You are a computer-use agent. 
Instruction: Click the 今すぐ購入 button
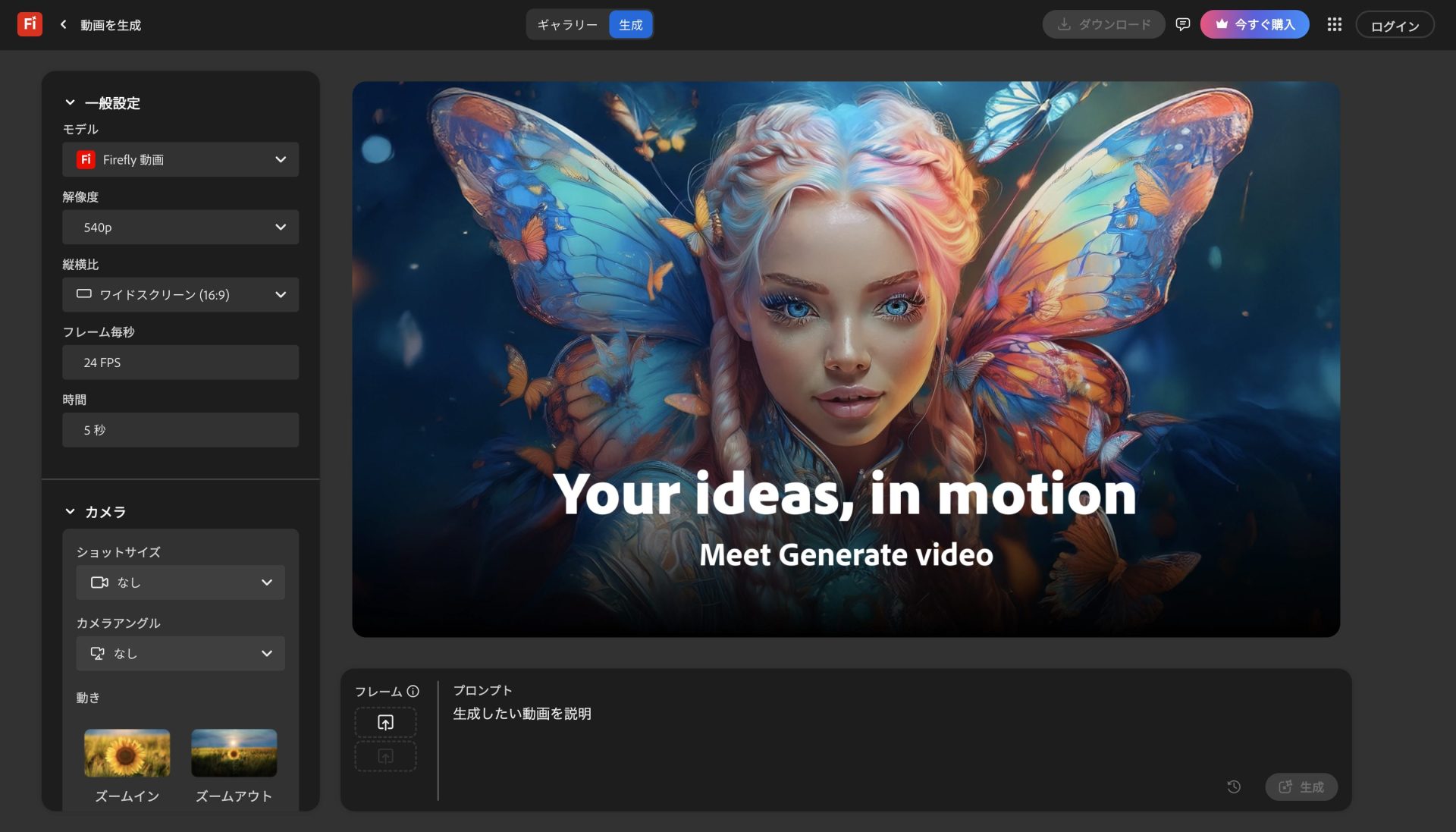pos(1254,24)
